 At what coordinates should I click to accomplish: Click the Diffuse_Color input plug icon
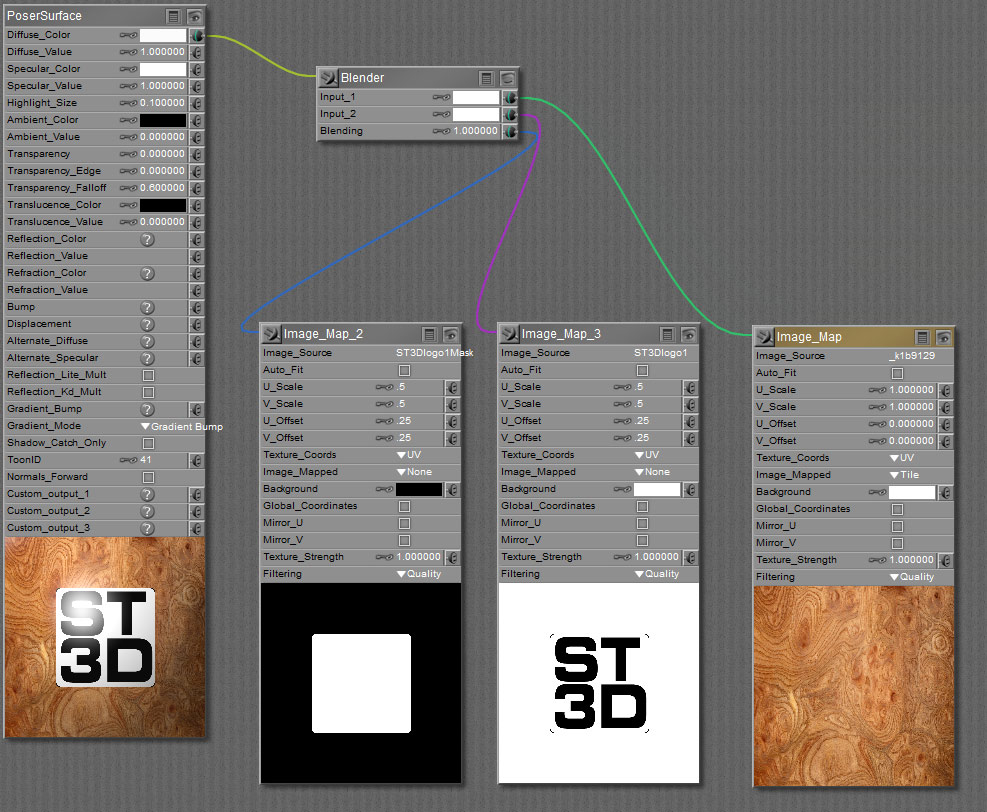click(x=196, y=36)
